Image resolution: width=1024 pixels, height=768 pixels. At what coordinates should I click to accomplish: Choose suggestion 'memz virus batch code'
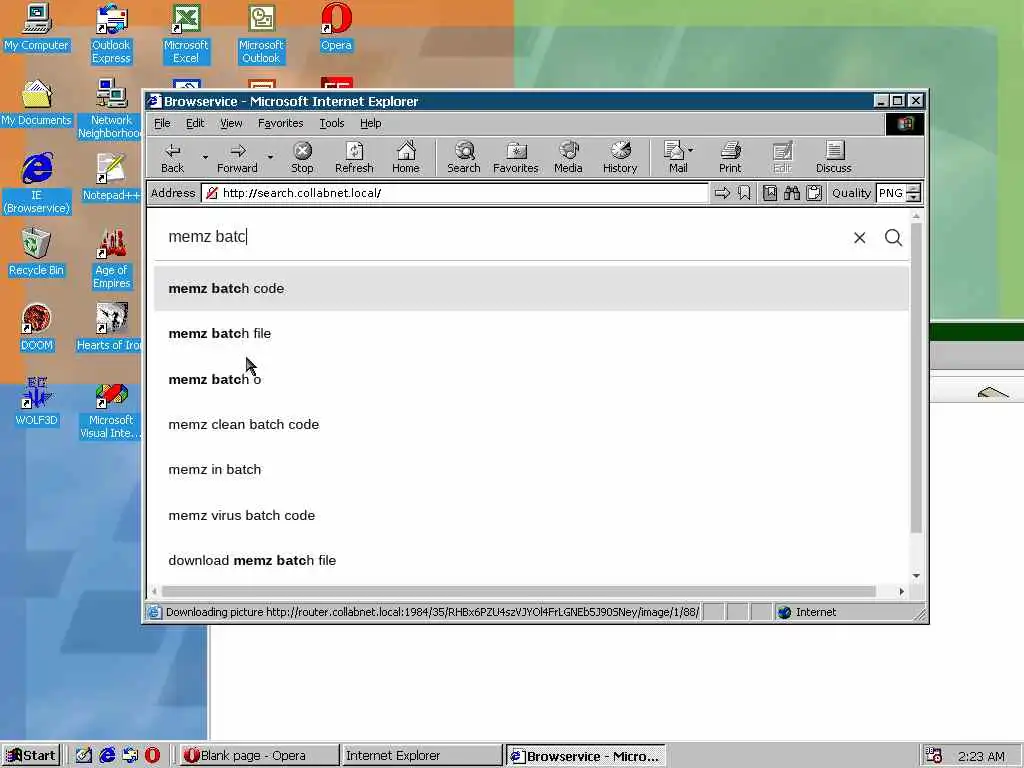(531, 515)
